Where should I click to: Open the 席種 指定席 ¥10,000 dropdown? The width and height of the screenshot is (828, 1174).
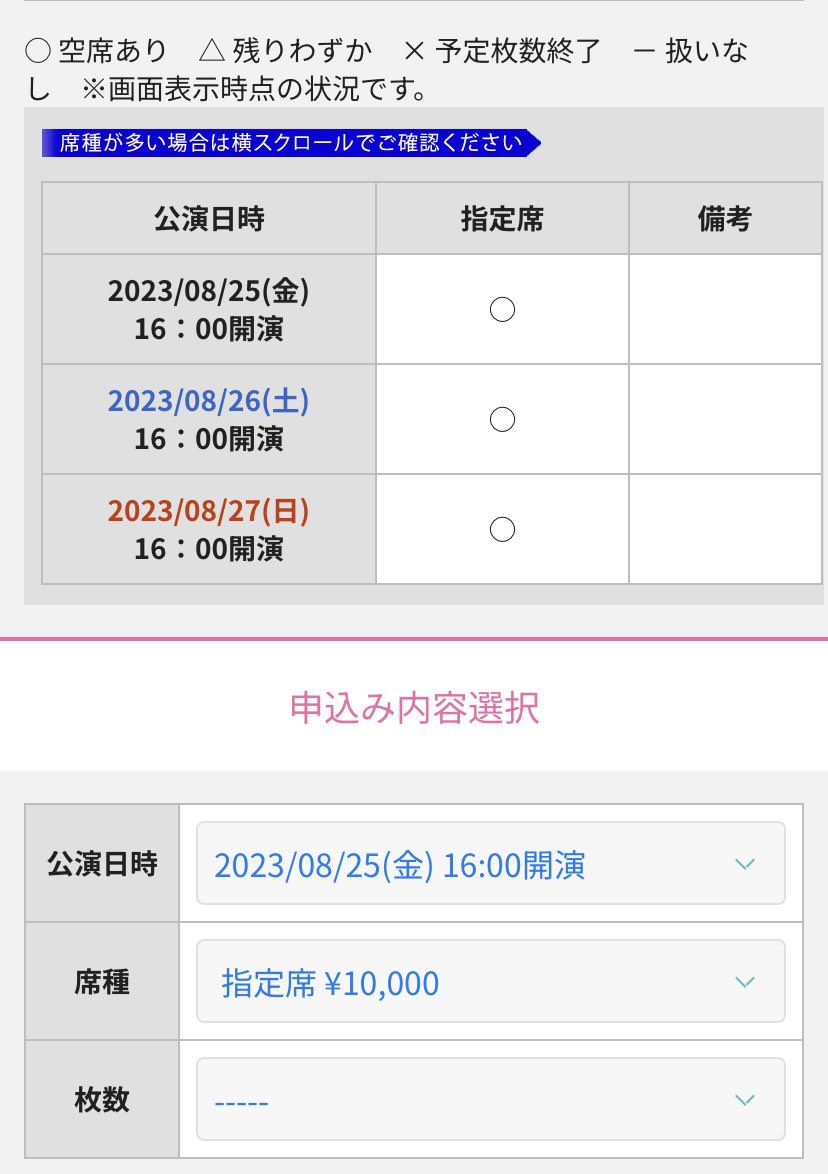click(490, 981)
